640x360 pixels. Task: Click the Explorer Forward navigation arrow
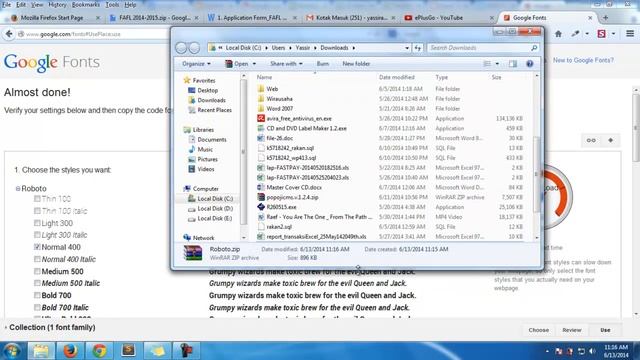(x=194, y=48)
